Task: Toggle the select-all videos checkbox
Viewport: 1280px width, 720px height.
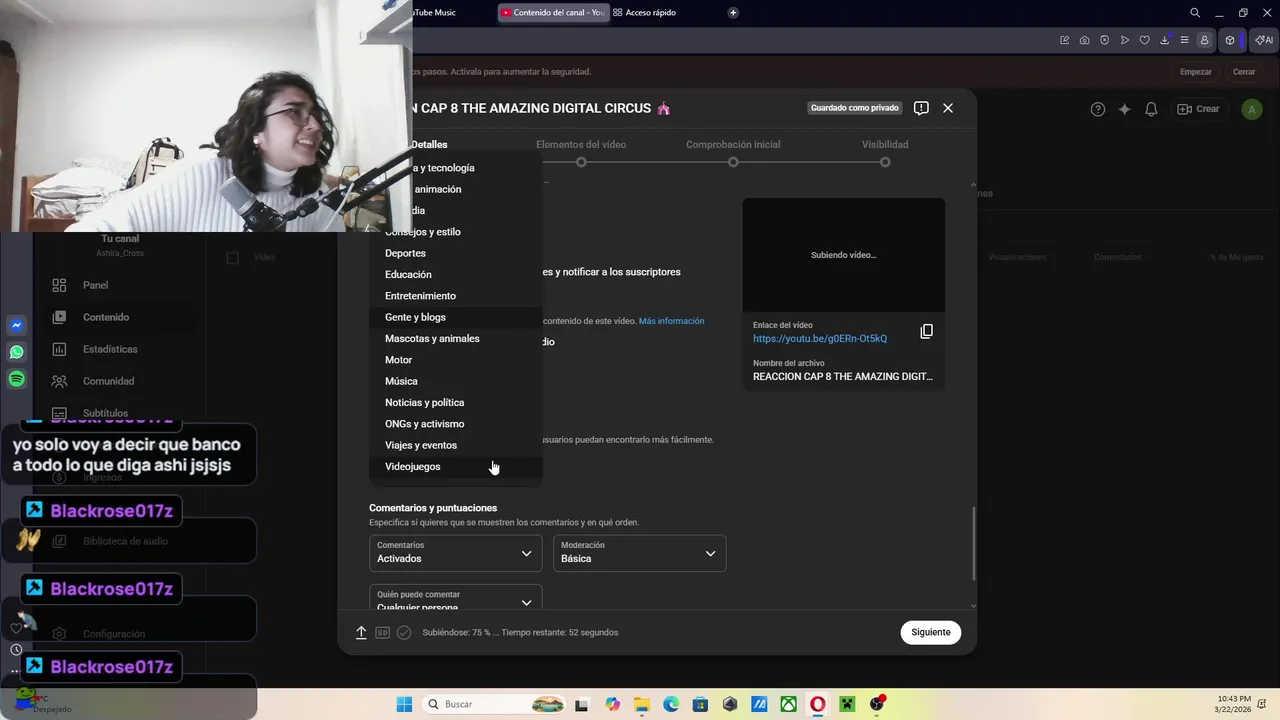Action: click(232, 257)
